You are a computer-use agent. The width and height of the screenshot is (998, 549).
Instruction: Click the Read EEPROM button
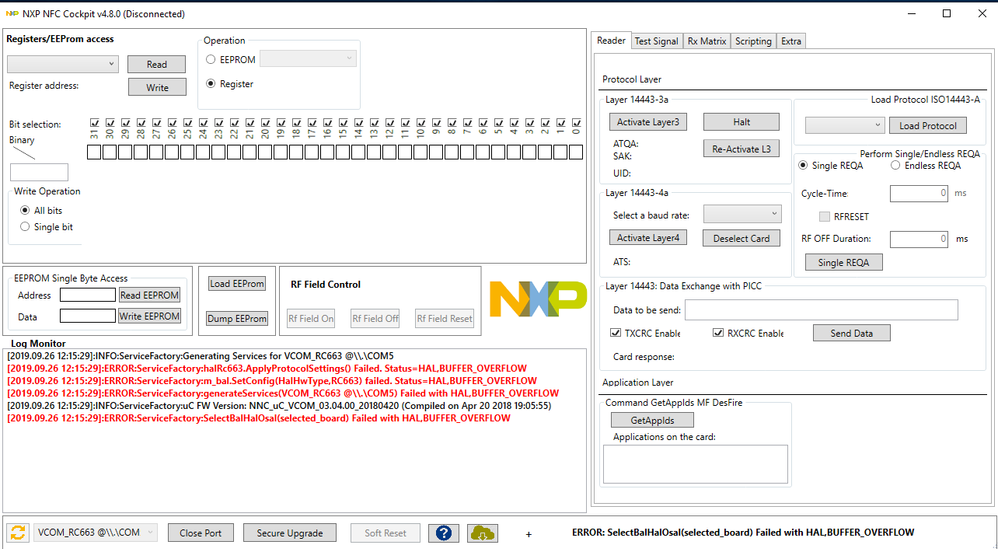(150, 295)
